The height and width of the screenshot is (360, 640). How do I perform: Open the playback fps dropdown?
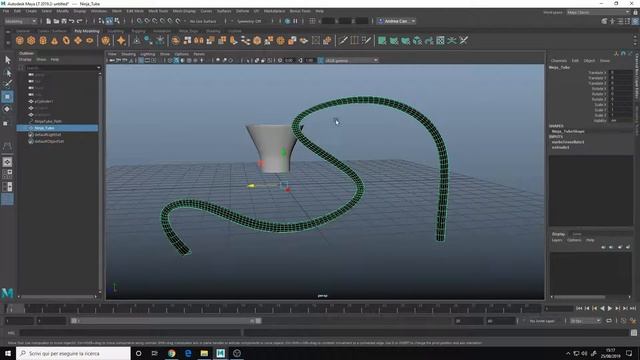(586, 321)
